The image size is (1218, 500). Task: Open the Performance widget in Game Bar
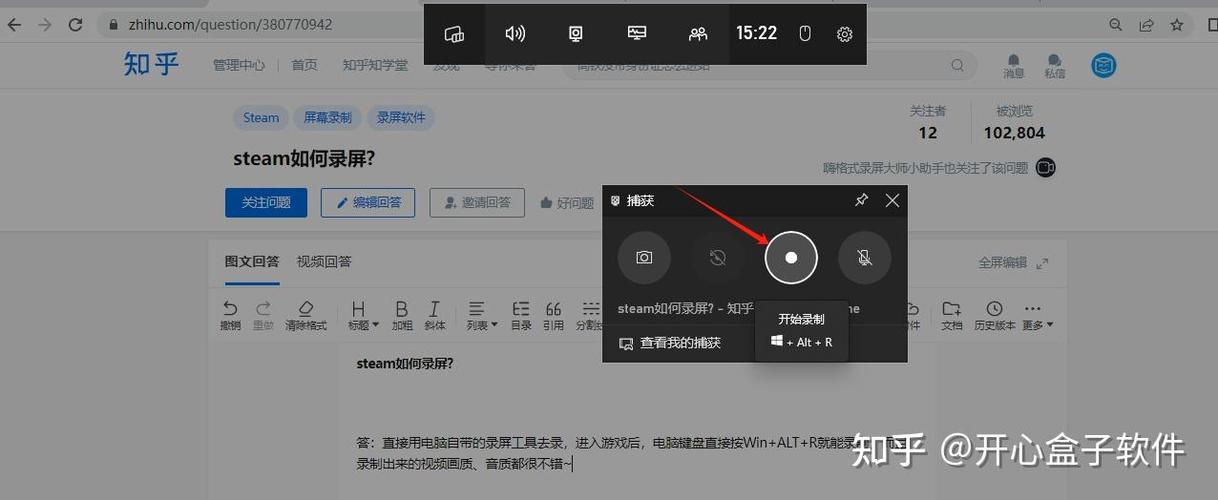tap(637, 34)
